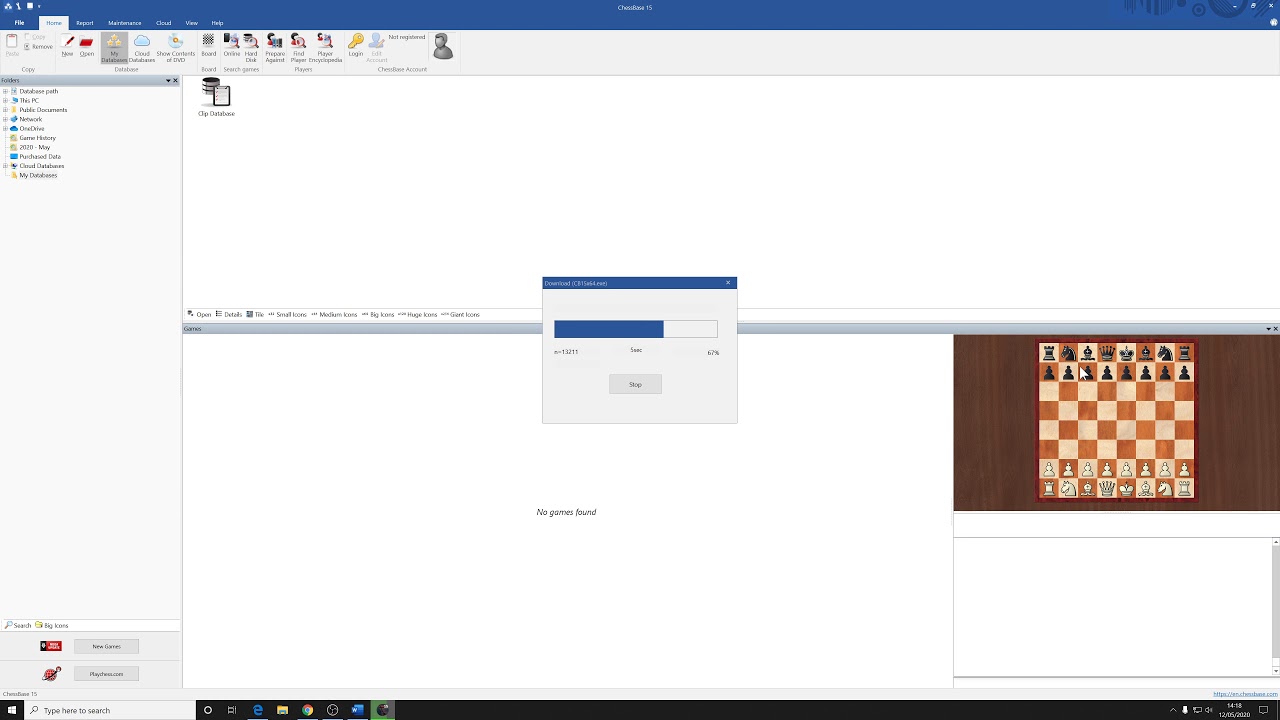Image resolution: width=1280 pixels, height=720 pixels.
Task: Open Cloud Databases from the ribbon
Action: (142, 48)
